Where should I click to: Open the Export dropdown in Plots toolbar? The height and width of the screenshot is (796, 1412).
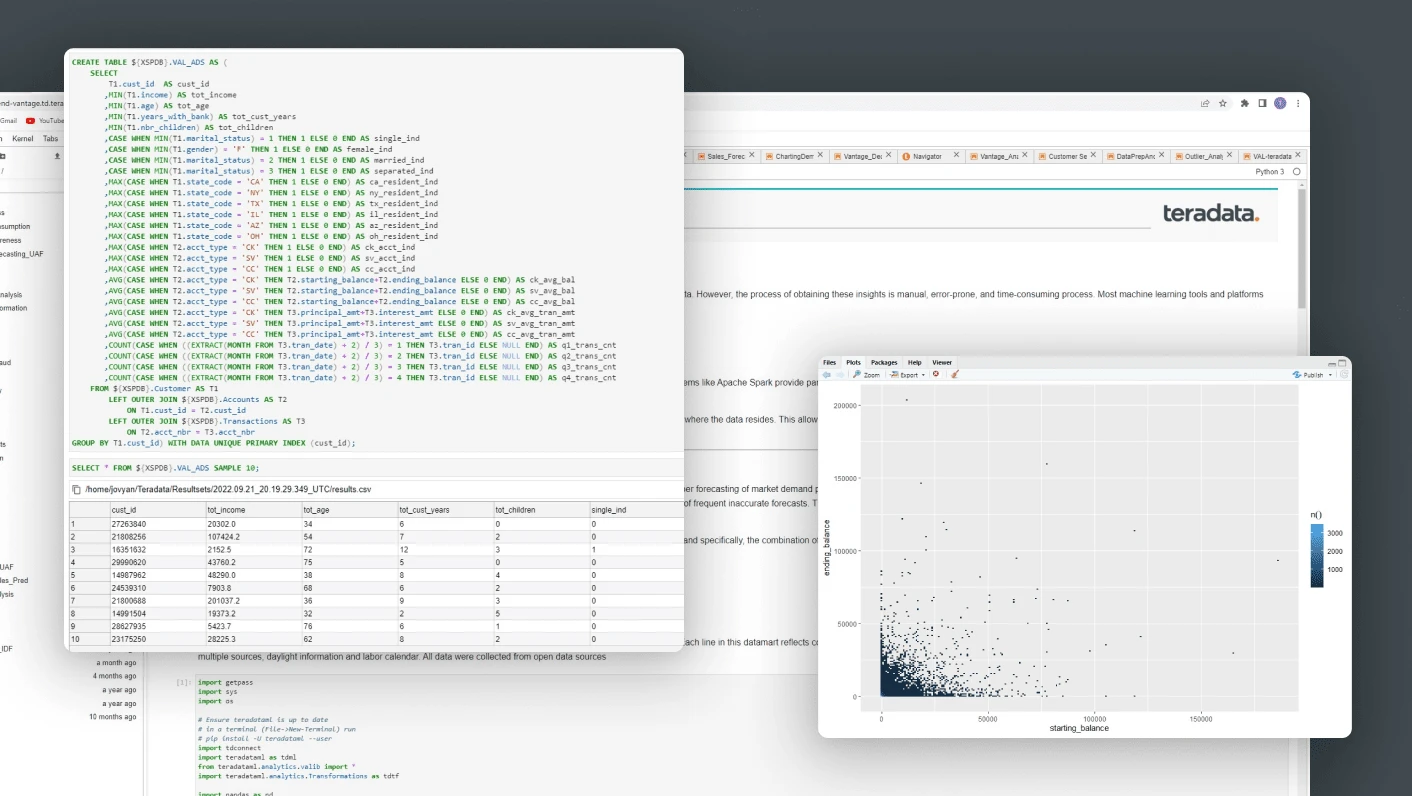click(x=908, y=375)
